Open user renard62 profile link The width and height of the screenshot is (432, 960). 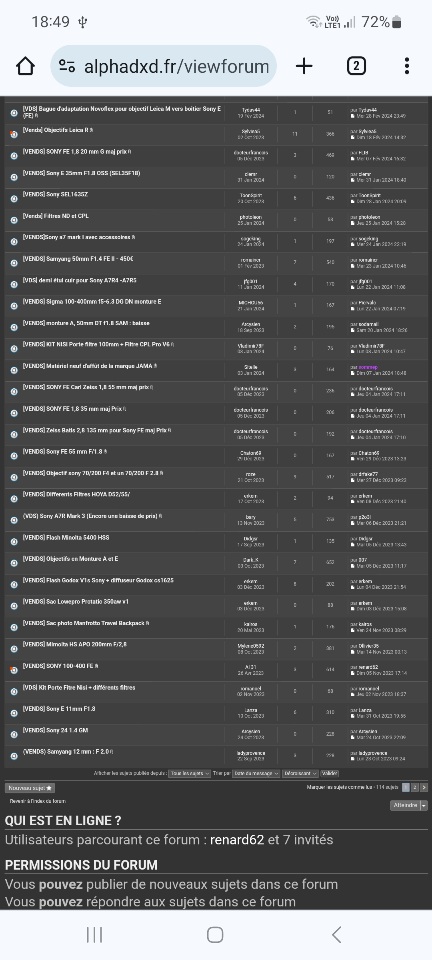tap(237, 840)
